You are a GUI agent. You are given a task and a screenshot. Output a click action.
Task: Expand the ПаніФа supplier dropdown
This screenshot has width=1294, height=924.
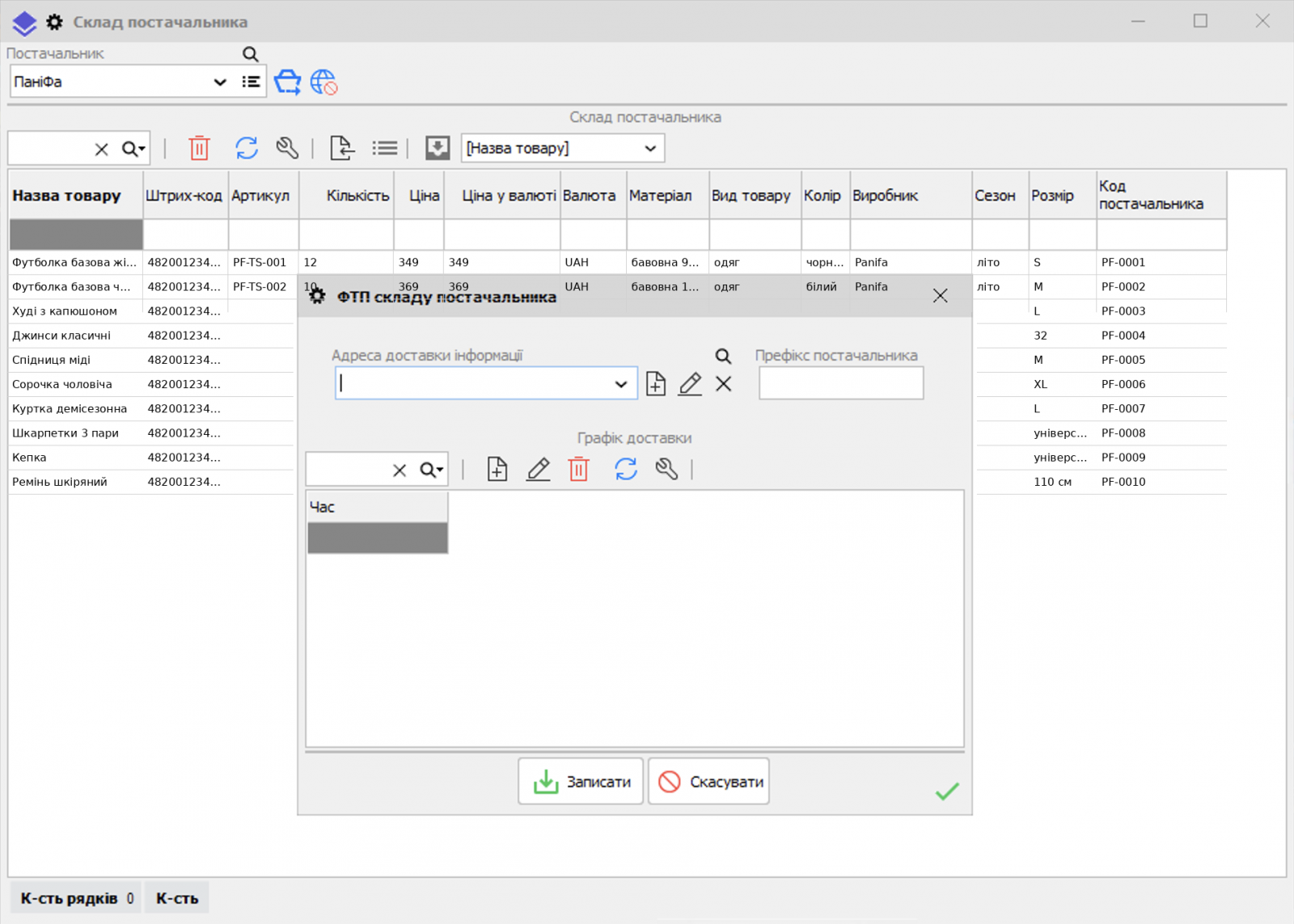coord(219,82)
